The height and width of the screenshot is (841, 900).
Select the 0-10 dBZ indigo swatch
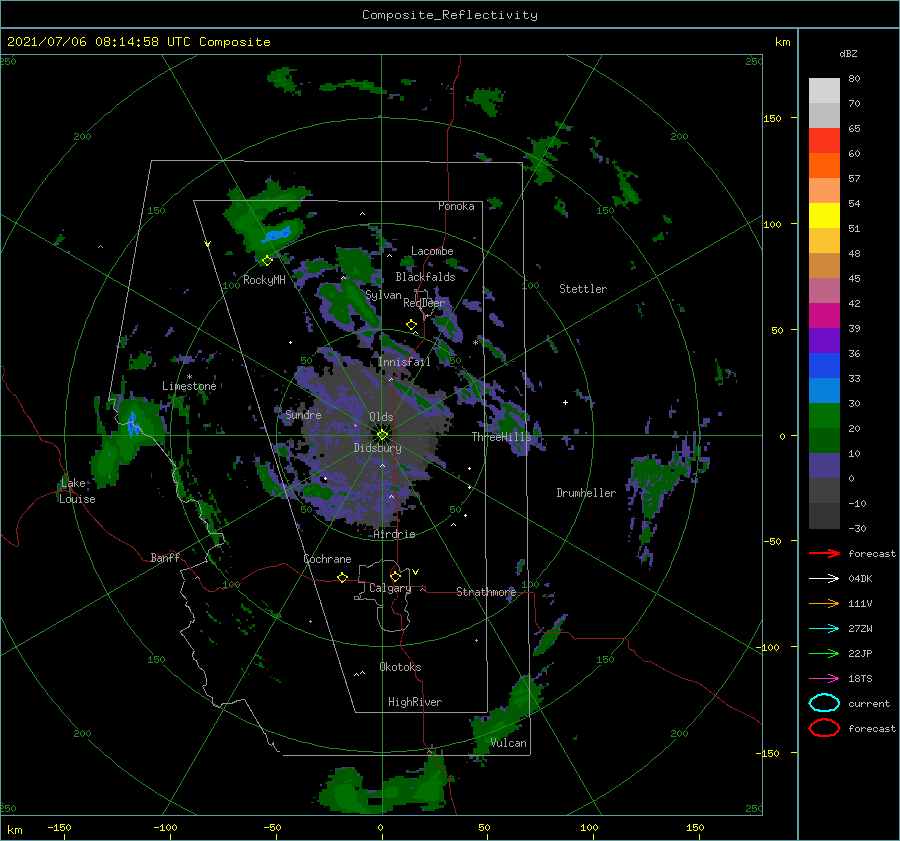(824, 466)
